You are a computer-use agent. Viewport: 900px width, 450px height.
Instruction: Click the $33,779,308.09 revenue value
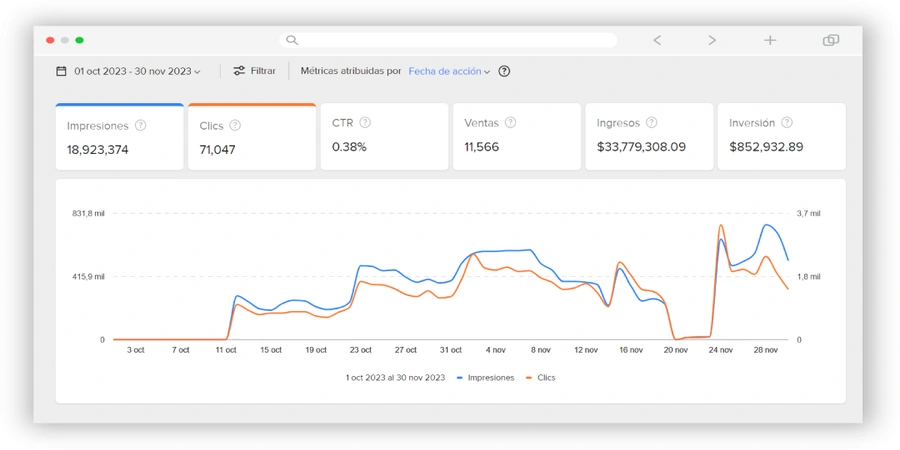pyautogui.click(x=641, y=147)
